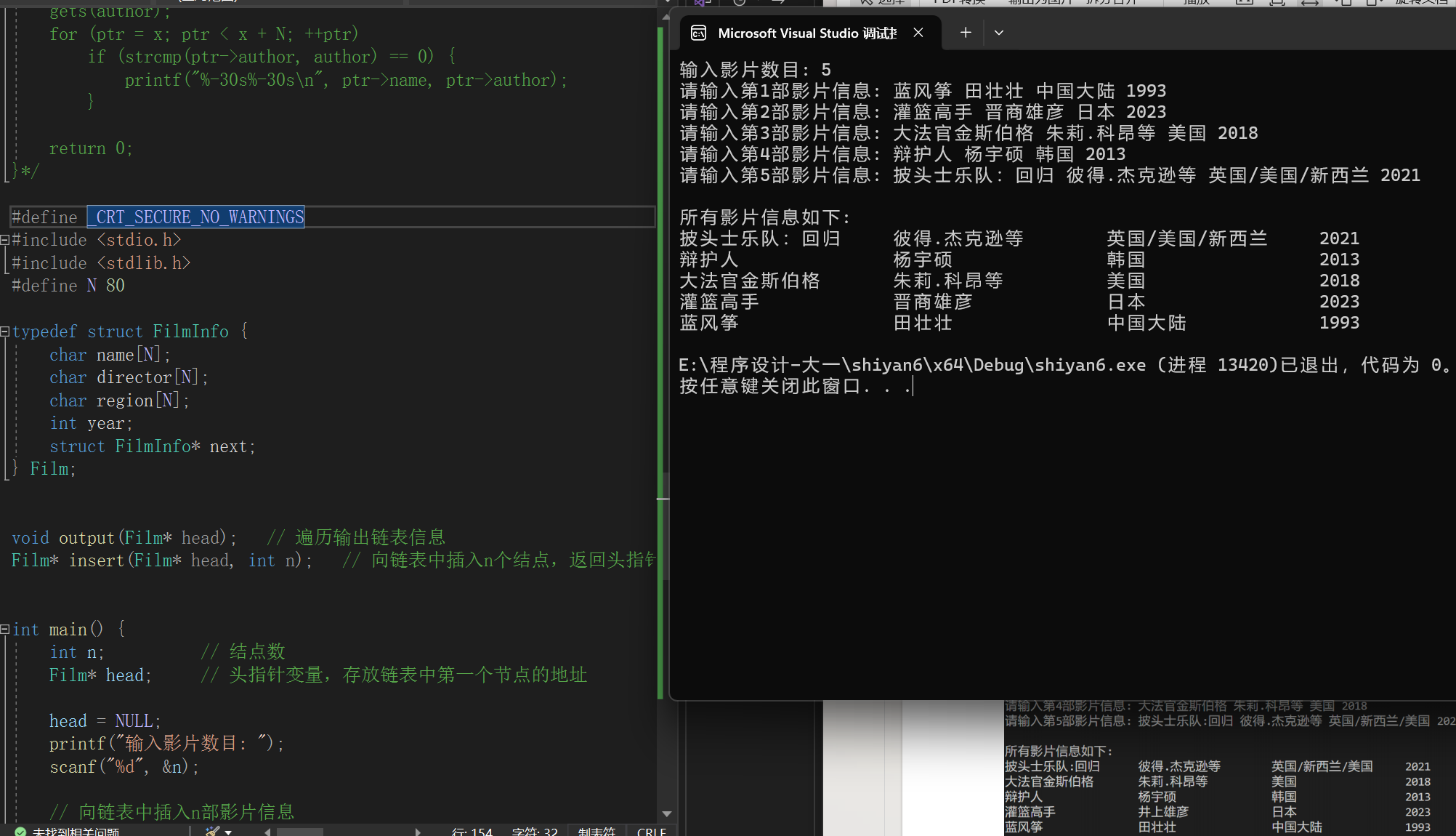Click the horizontal scrollbar right arrow
Viewport: 1456px width, 836px height.
418,832
